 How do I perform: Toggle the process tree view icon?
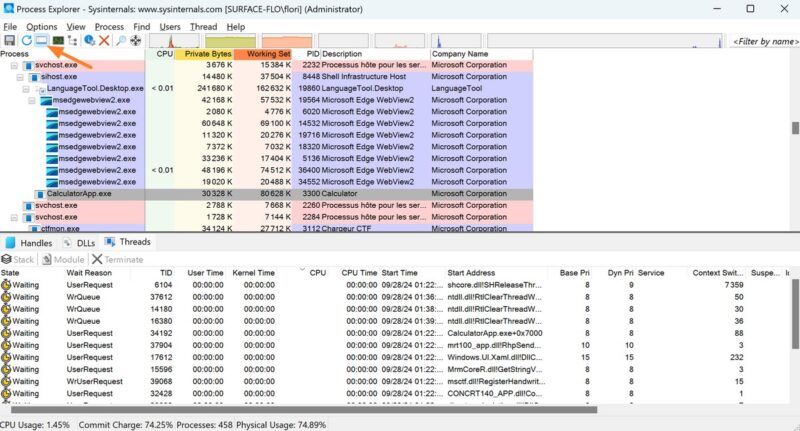click(73, 40)
